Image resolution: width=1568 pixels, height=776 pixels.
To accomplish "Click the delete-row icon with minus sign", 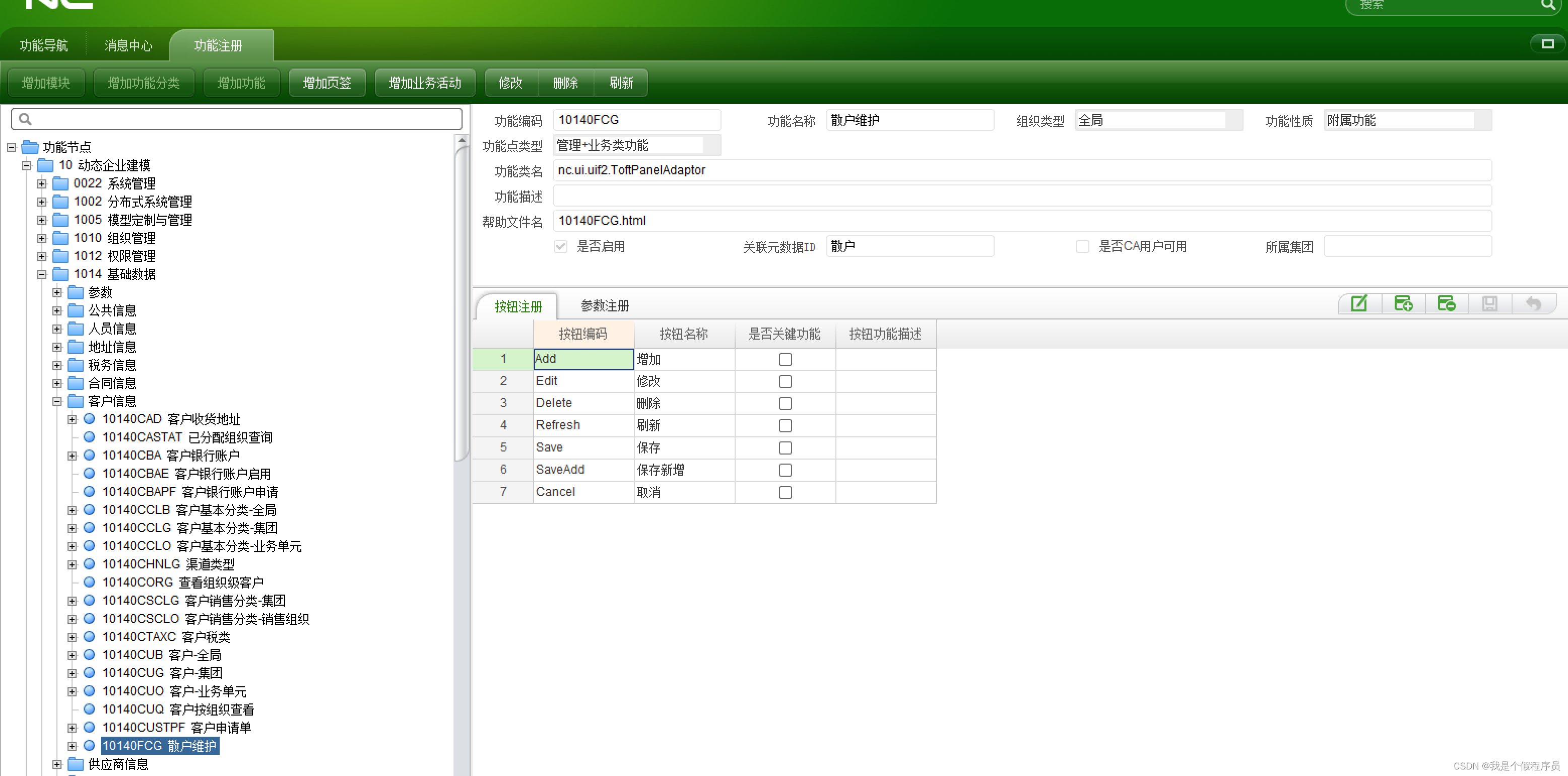I will coord(1446,303).
